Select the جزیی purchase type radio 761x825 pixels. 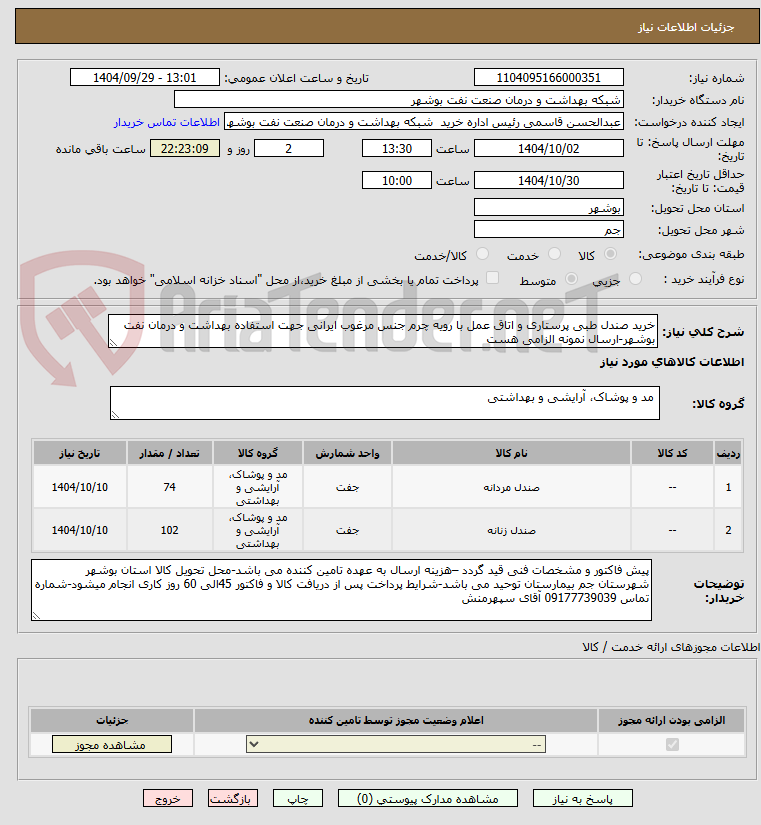point(635,278)
